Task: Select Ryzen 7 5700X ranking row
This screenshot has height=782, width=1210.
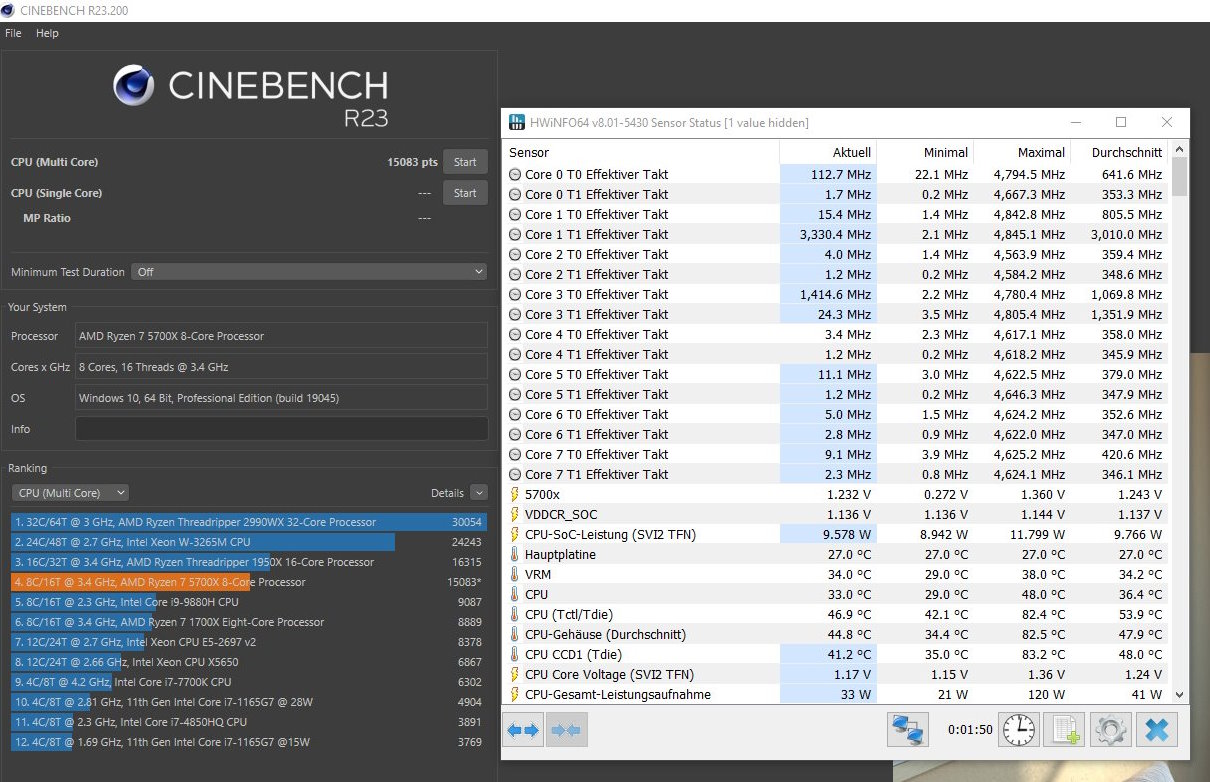Action: [249, 582]
